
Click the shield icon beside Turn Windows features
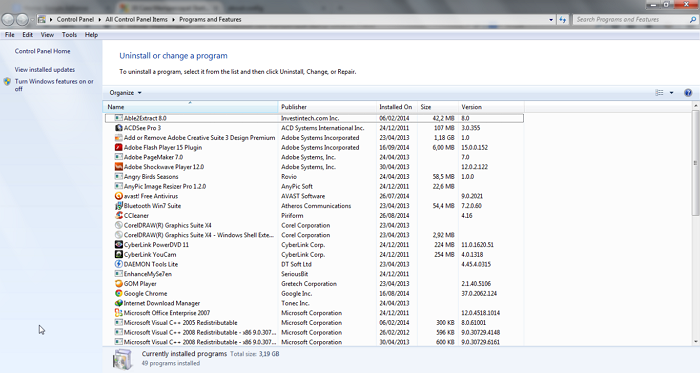tap(7, 82)
